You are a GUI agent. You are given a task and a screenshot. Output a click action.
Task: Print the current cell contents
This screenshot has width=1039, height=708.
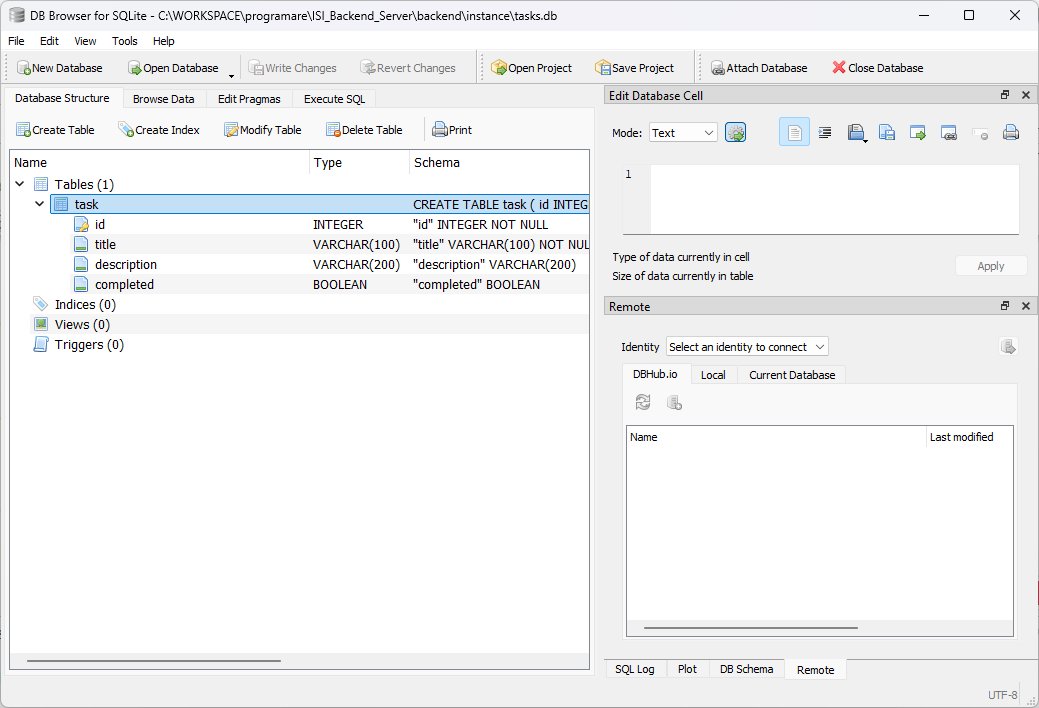pos(1010,131)
